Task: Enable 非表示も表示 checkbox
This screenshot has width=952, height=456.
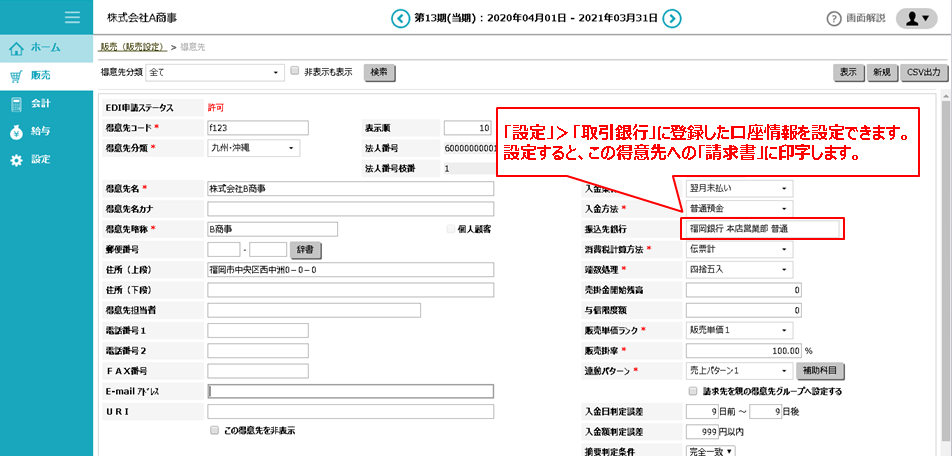Action: tap(294, 71)
